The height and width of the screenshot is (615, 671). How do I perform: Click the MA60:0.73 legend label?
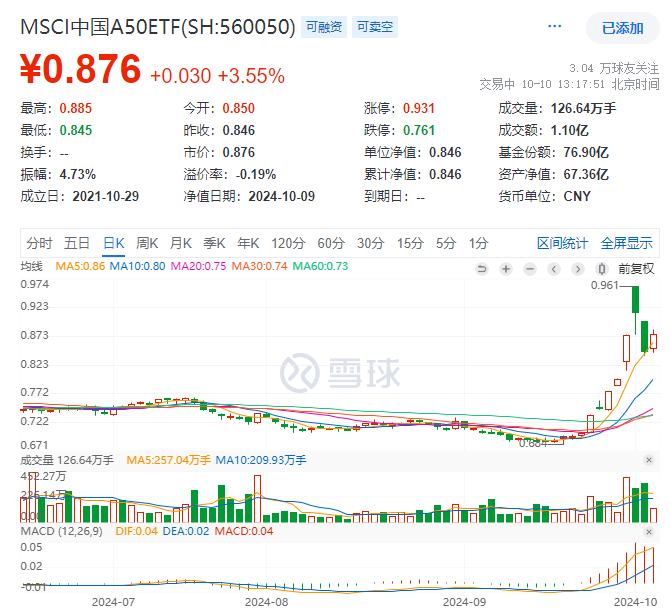320,266
